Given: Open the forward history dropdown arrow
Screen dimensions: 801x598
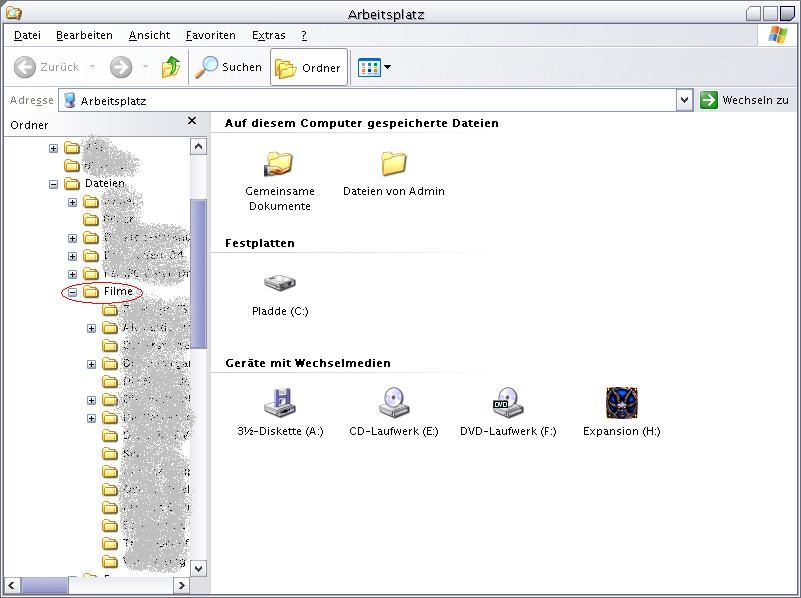Looking at the screenshot, I should click(x=145, y=67).
